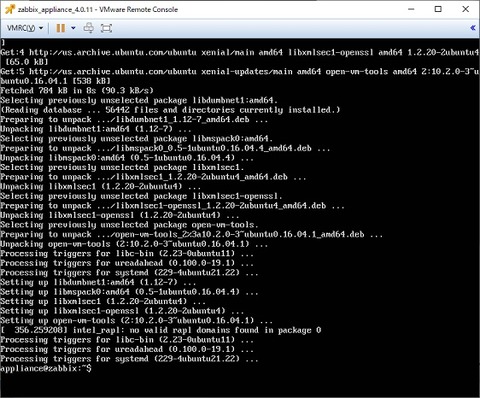Click the [65.0 kB] line
This screenshot has width=480, height=398.
pos(27,62)
